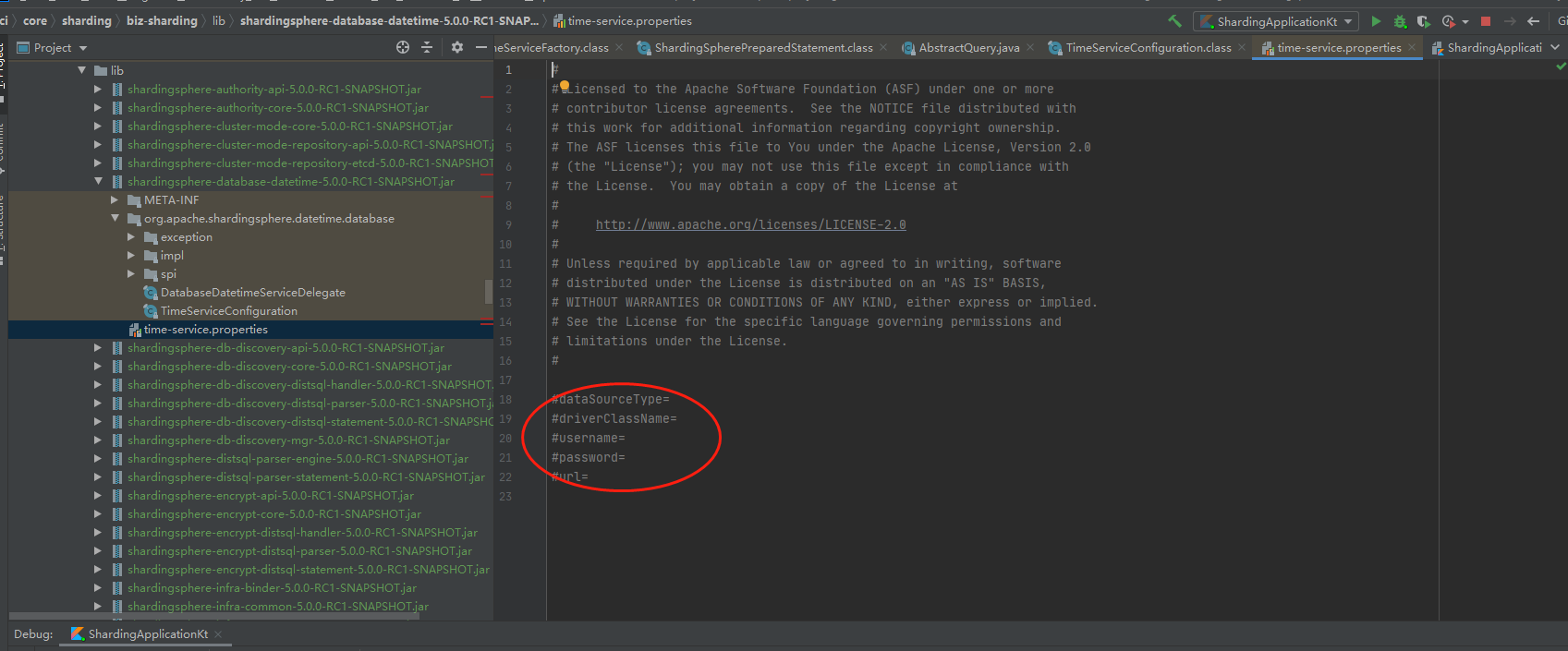Click the #password= line

(589, 457)
